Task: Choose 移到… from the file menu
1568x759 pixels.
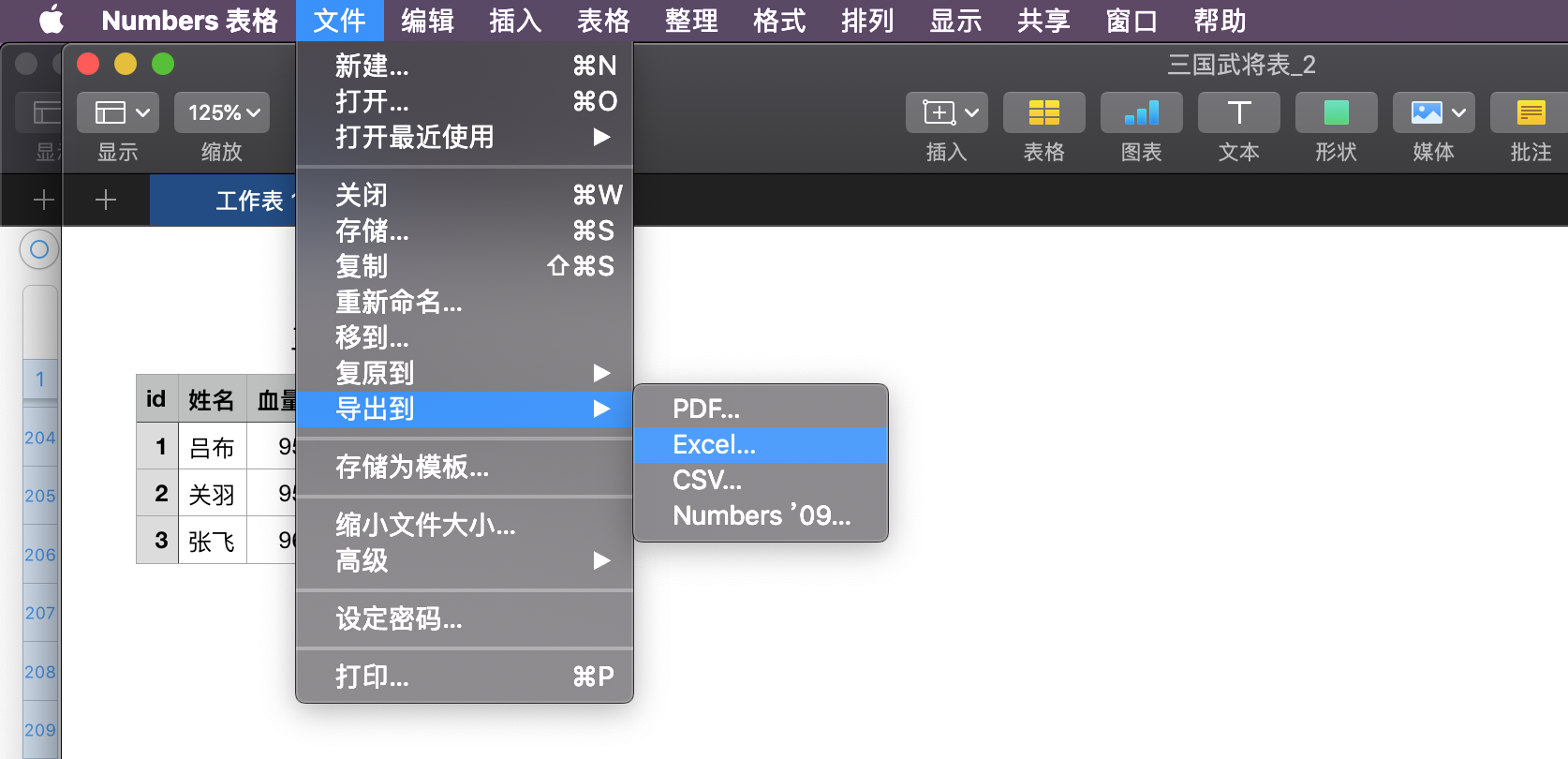Action: pos(465,337)
